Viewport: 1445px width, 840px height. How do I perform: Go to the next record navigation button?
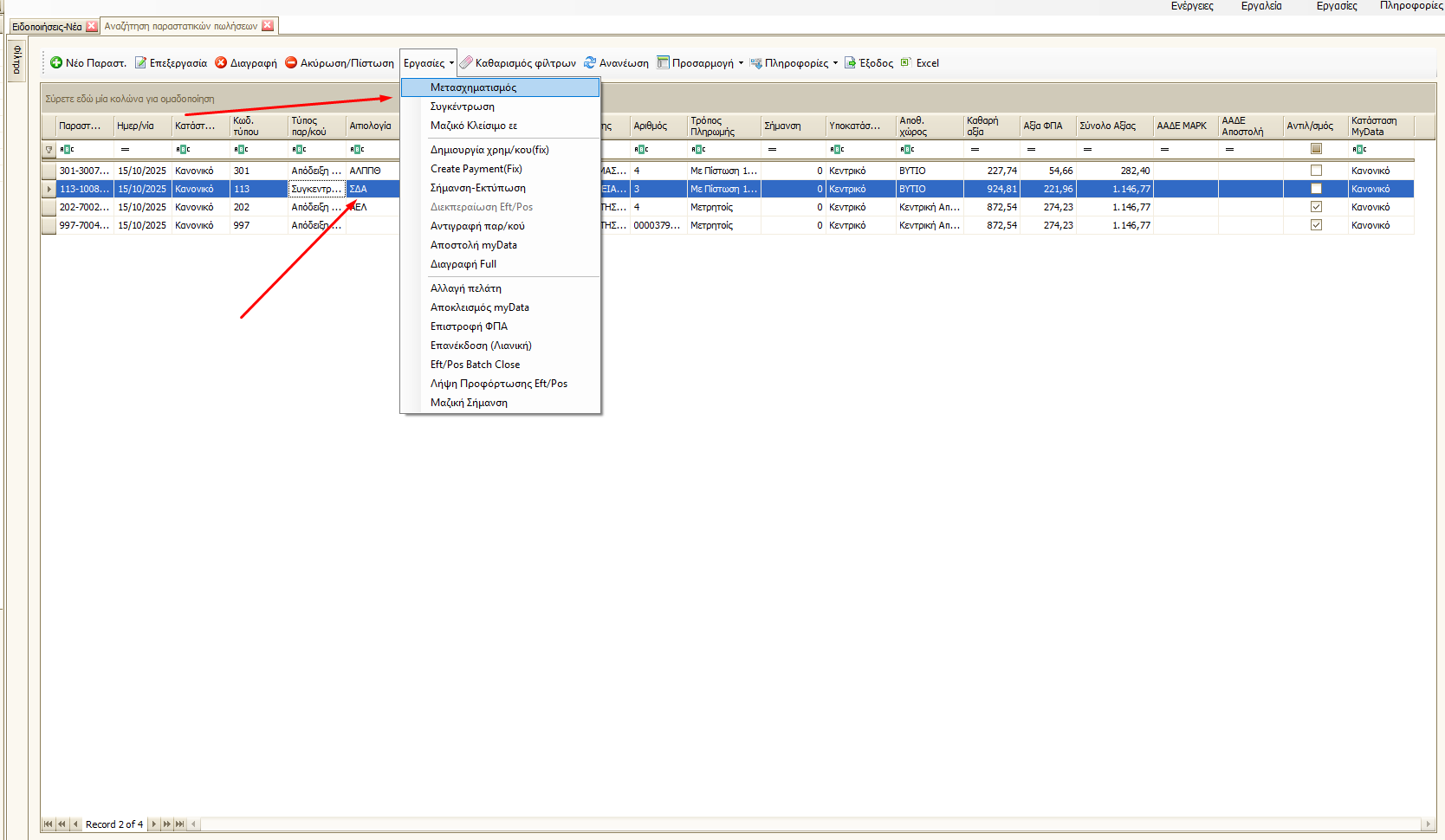[154, 824]
